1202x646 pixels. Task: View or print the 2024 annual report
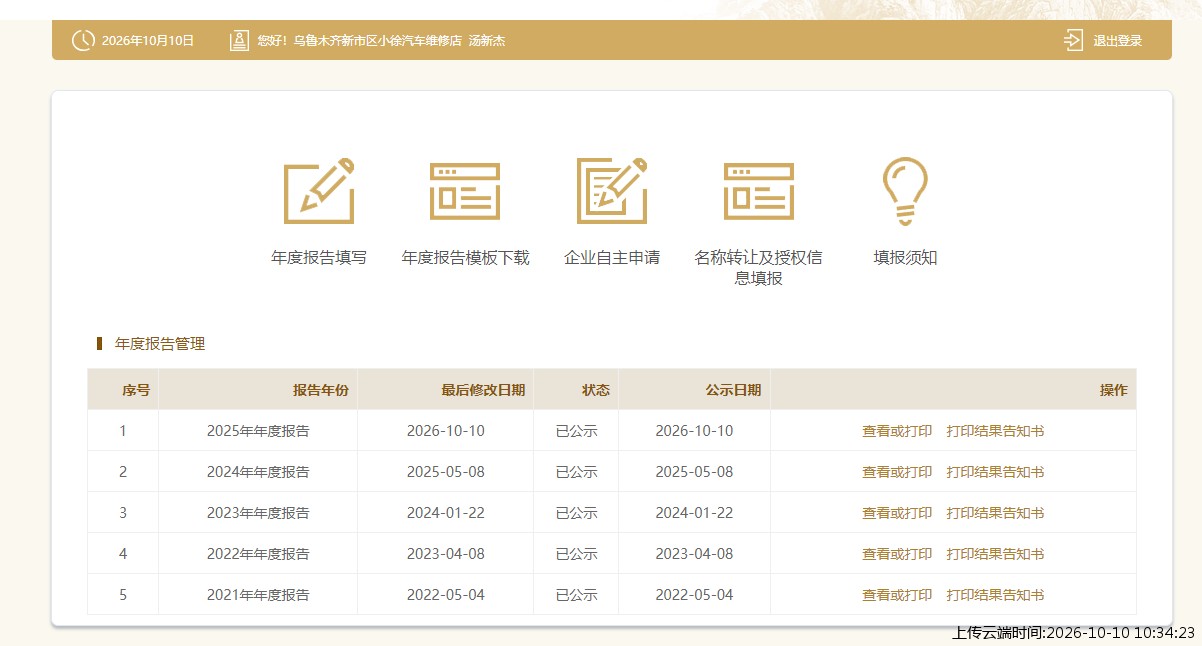897,472
